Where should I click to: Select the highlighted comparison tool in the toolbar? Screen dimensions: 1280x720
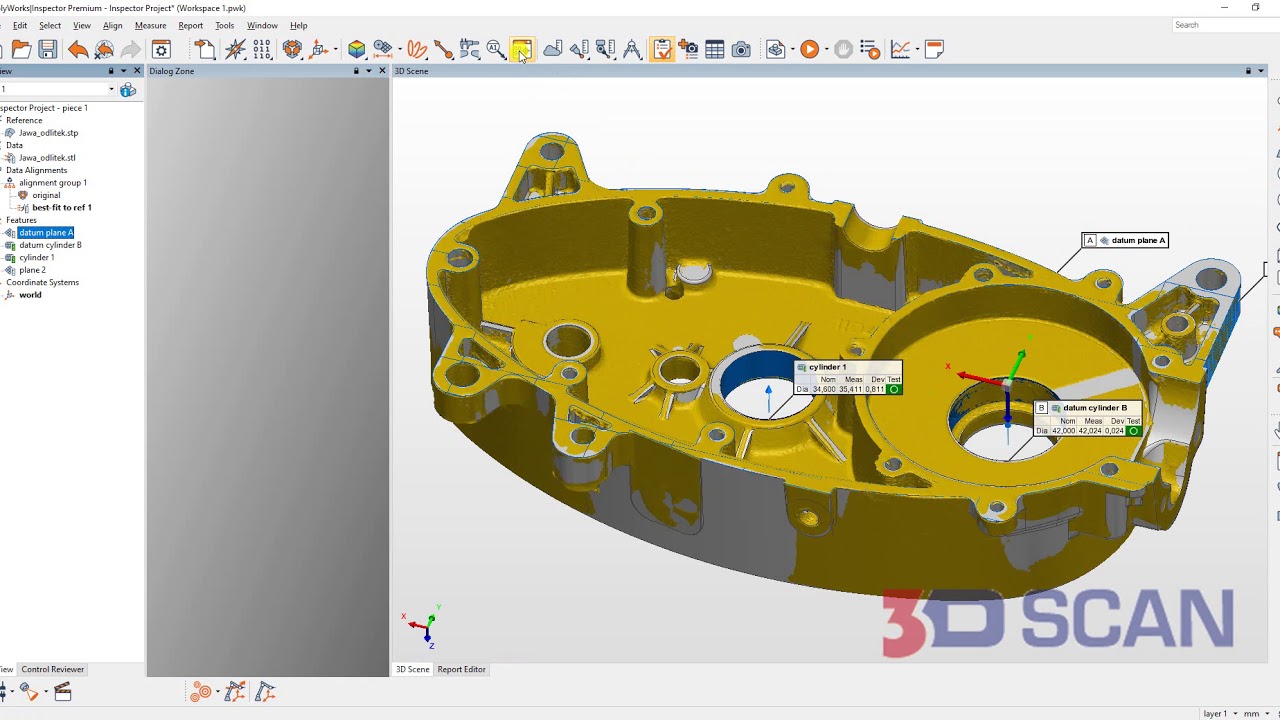522,49
